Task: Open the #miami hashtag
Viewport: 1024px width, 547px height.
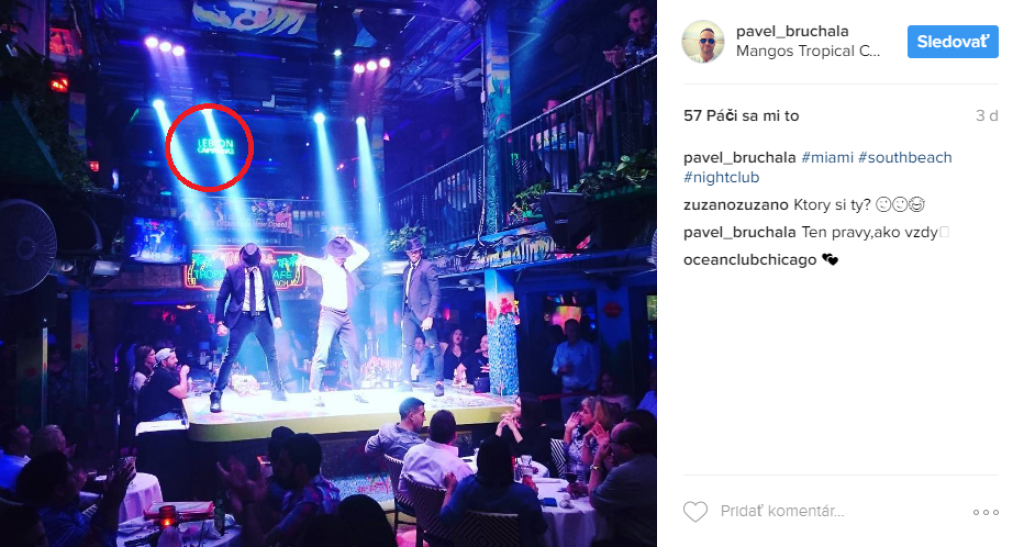Action: pyautogui.click(x=827, y=157)
